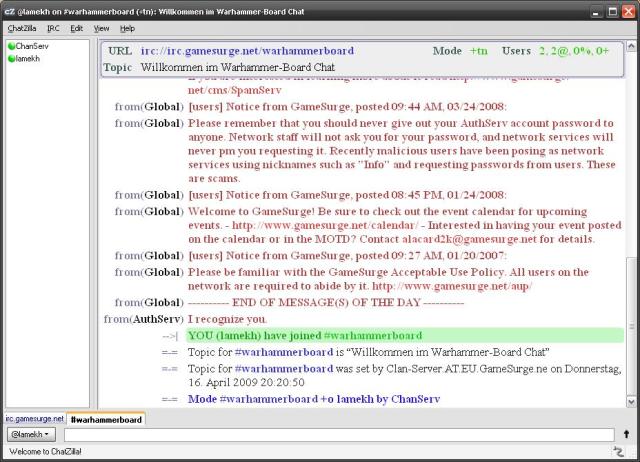This screenshot has width=640, height=462.
Task: Click the ChatZilla icon in title bar
Action: click(x=9, y=12)
